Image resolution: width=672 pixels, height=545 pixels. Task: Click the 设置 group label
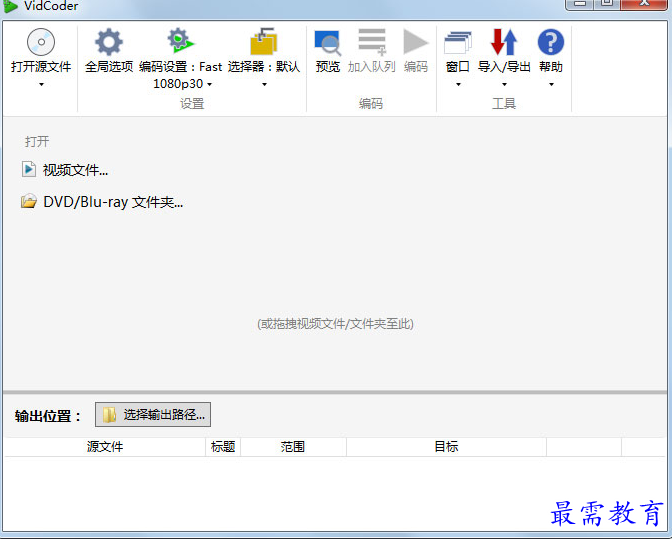point(192,104)
